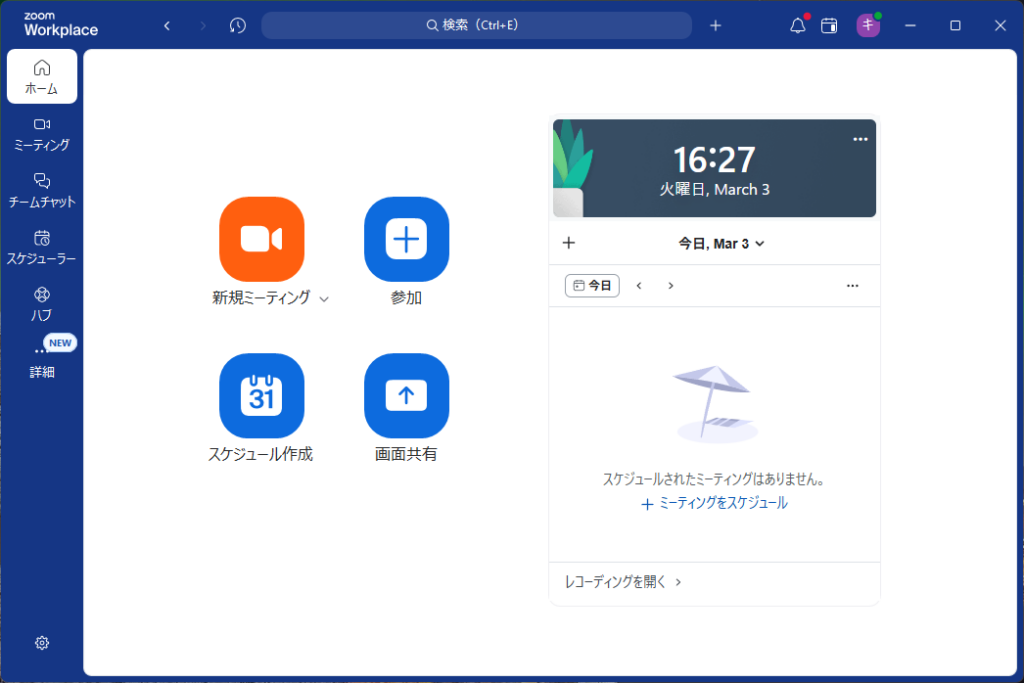Image resolution: width=1024 pixels, height=683 pixels.
Task: Click the purple profile avatar
Action: pos(868,26)
